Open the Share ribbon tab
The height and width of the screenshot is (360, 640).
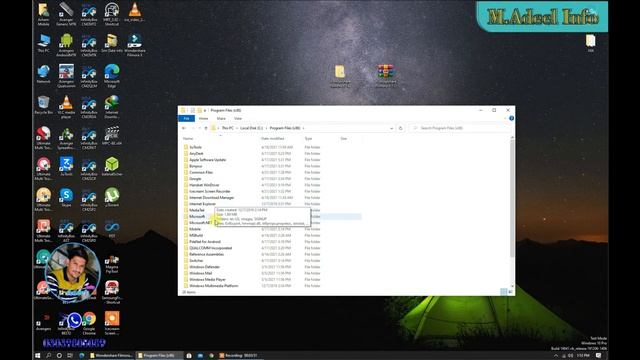click(x=221, y=118)
